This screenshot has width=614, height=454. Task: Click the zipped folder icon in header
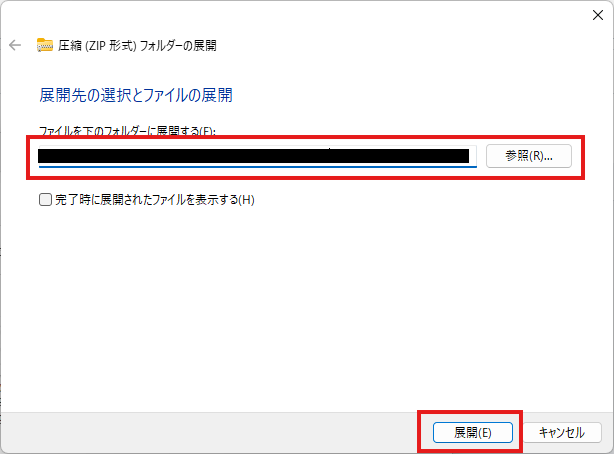pos(44,45)
